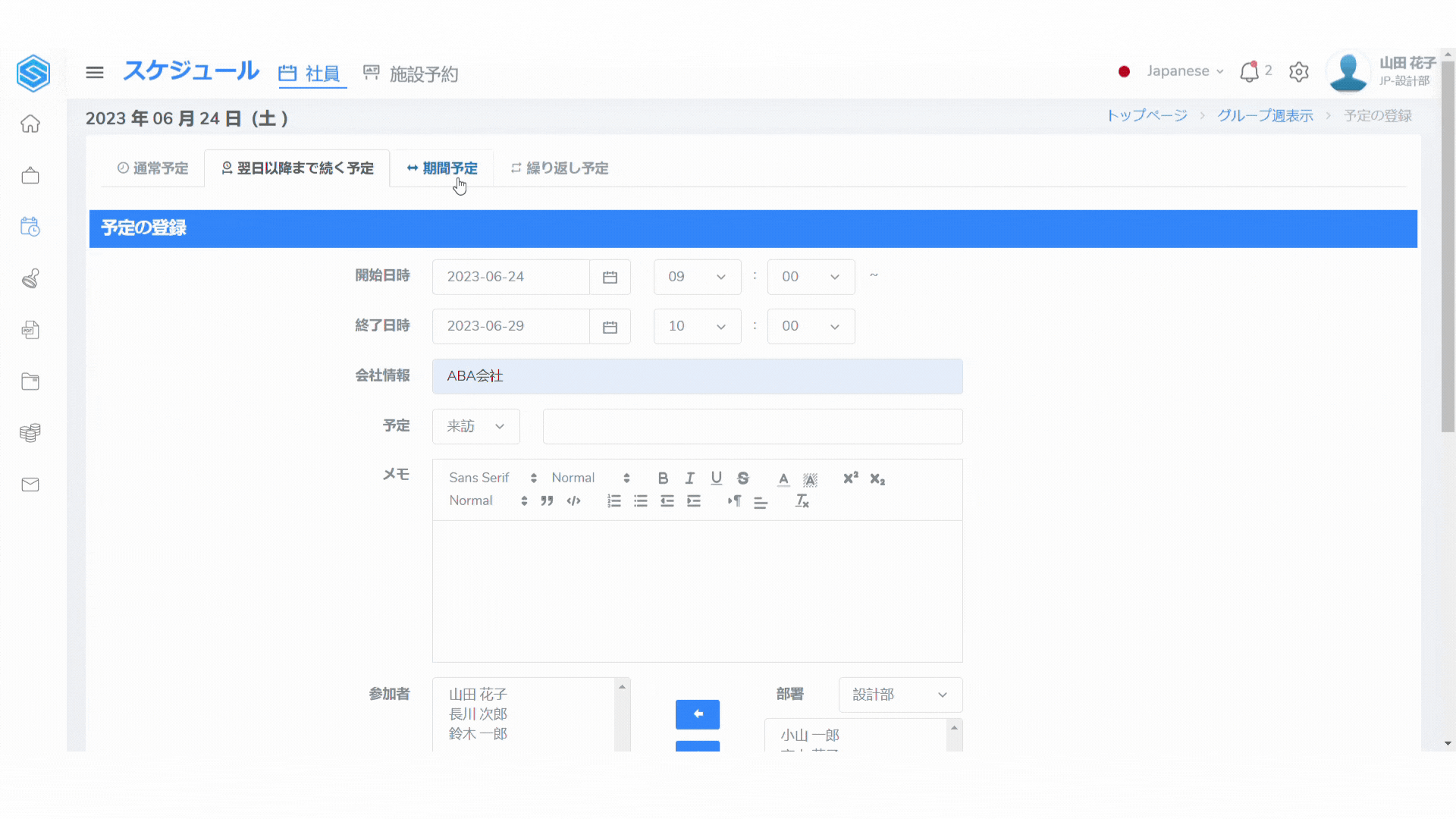Open the 来訪 schedule type dropdown
1456x819 pixels.
[475, 427]
